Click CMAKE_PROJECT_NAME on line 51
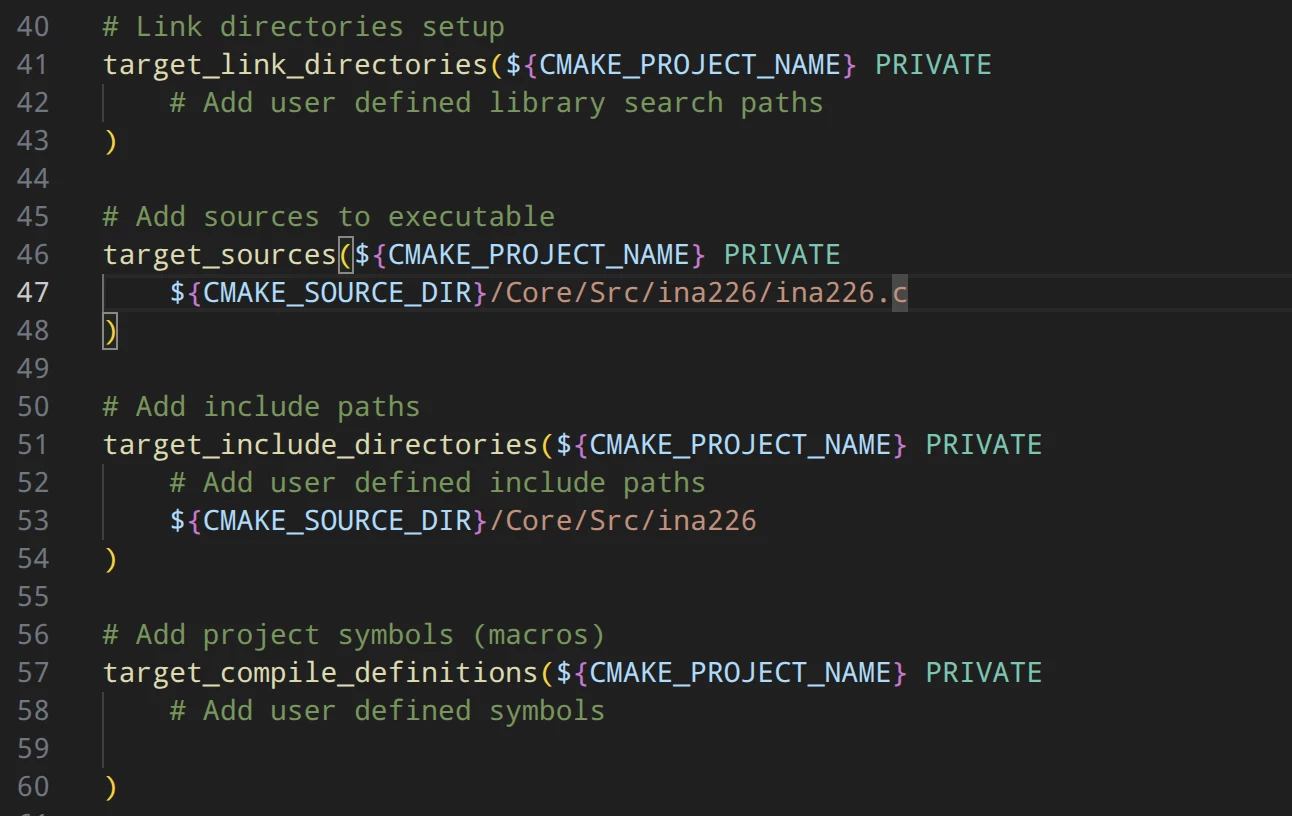Image resolution: width=1292 pixels, height=816 pixels. 740,444
